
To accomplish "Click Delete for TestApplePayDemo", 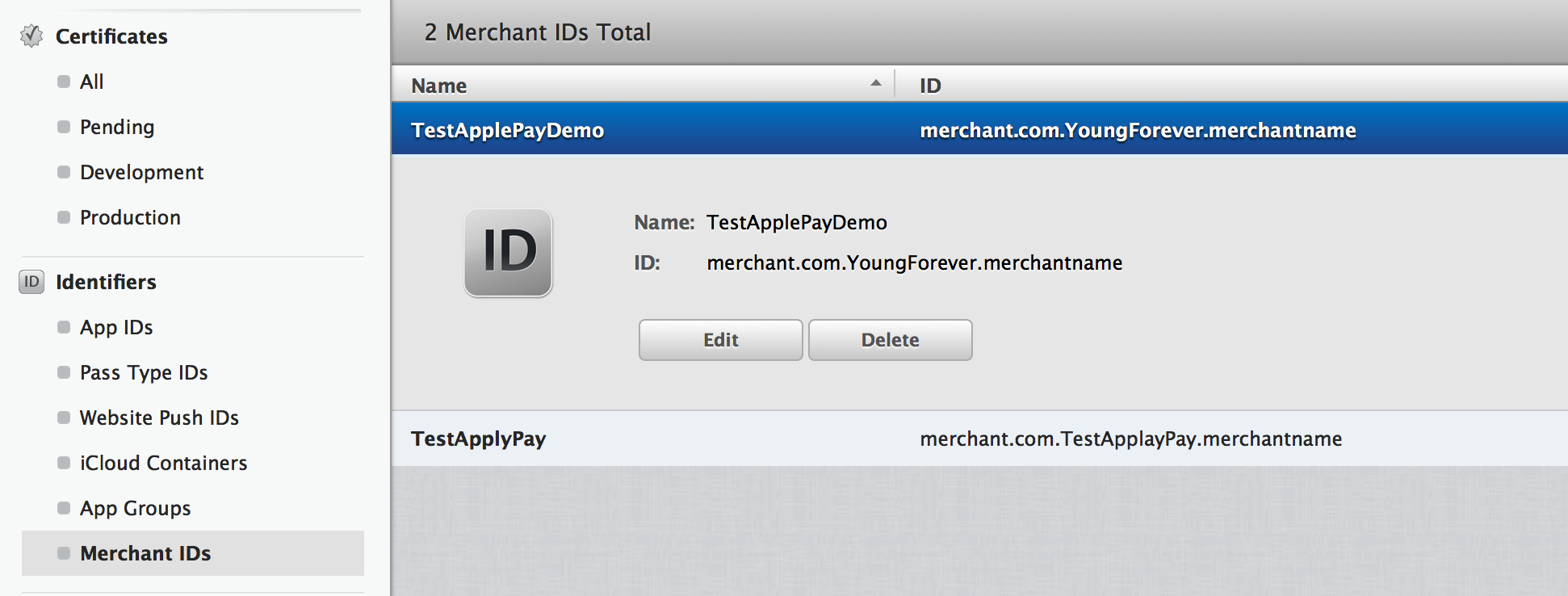I will (x=891, y=340).
